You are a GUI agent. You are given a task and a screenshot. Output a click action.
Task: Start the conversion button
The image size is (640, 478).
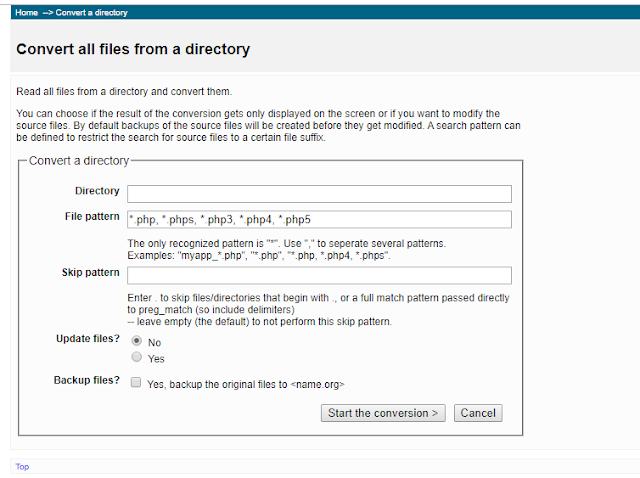pos(383,413)
